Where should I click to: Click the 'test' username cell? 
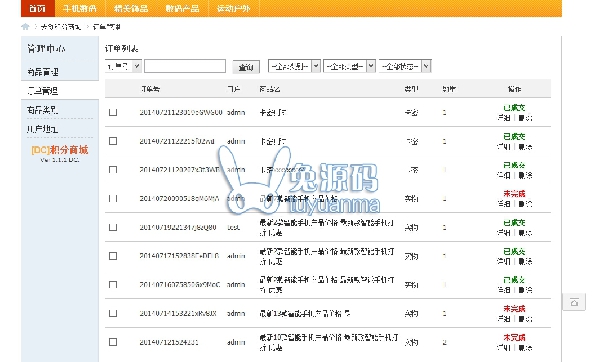pos(233,227)
